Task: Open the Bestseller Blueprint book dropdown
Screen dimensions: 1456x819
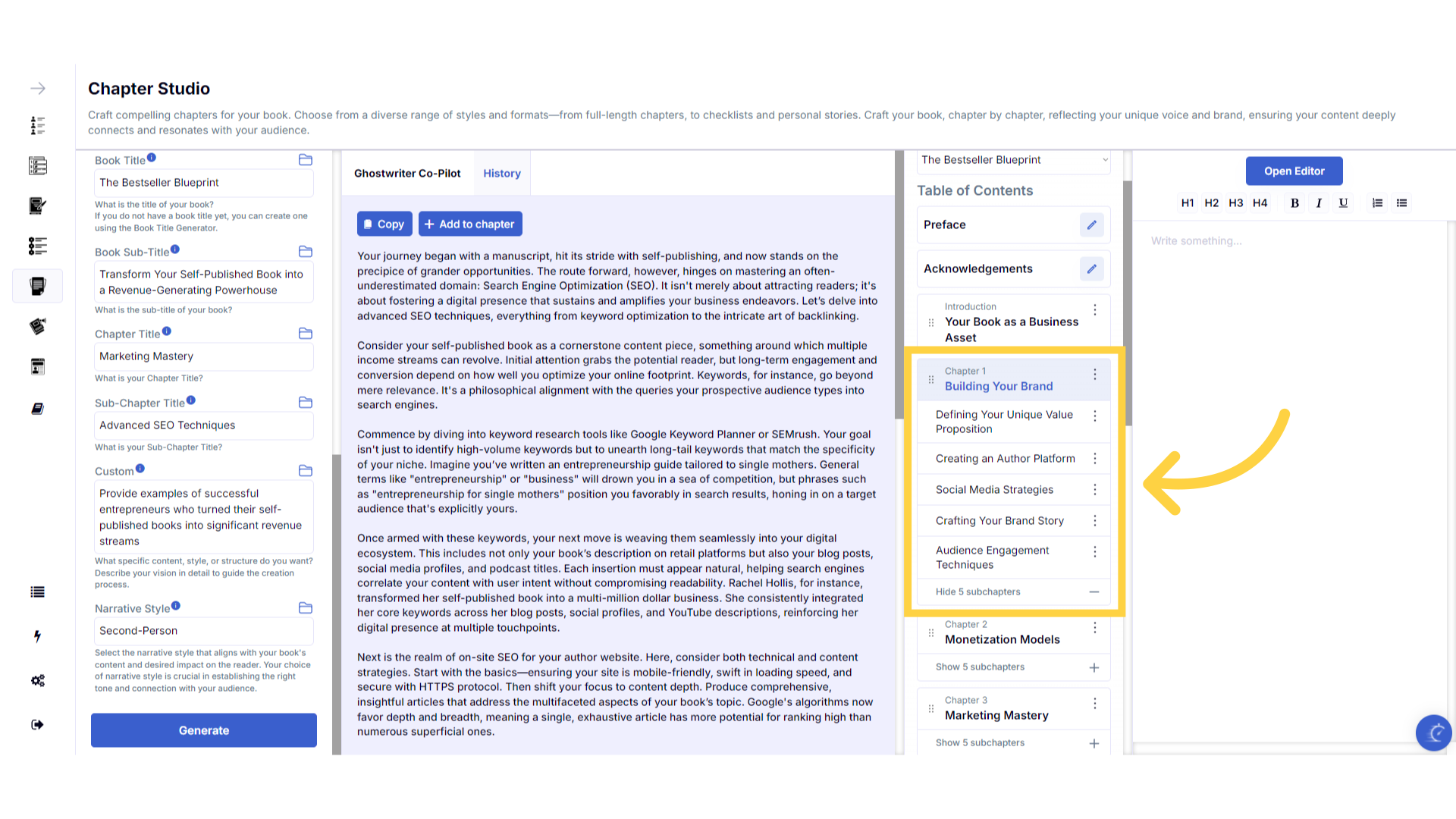Action: pyautogui.click(x=1013, y=160)
